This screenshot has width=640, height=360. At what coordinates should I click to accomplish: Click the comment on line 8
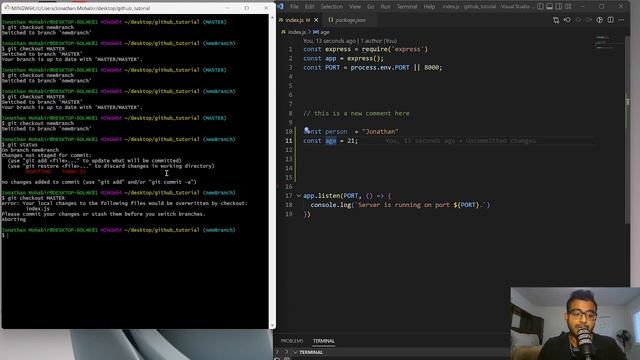(x=356, y=113)
